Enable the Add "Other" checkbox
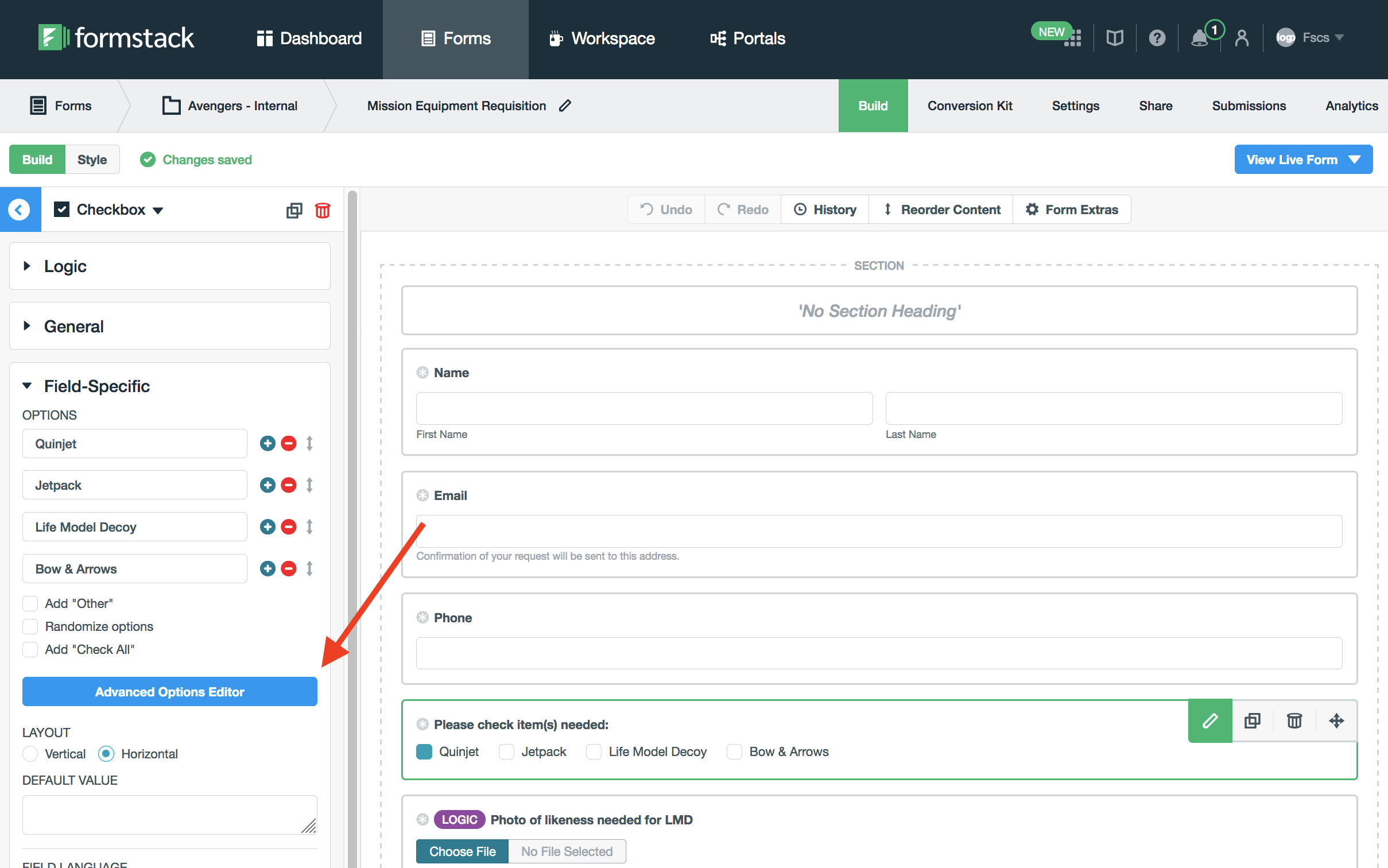This screenshot has width=1388, height=868. pos(30,603)
